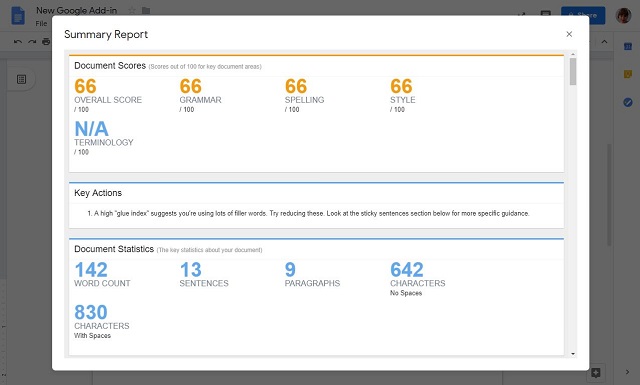Click the Key Actions heading
This screenshot has height=385, width=640.
pos(98,193)
